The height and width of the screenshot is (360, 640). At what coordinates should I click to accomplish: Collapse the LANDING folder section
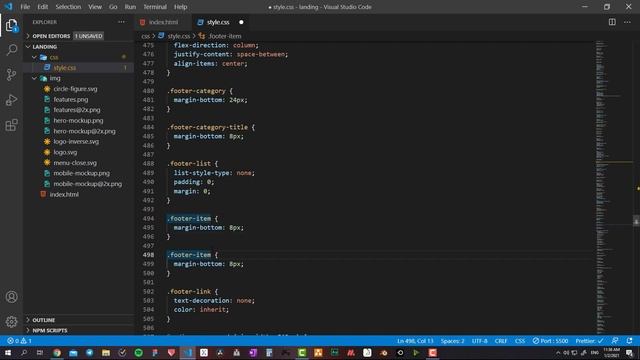point(44,47)
